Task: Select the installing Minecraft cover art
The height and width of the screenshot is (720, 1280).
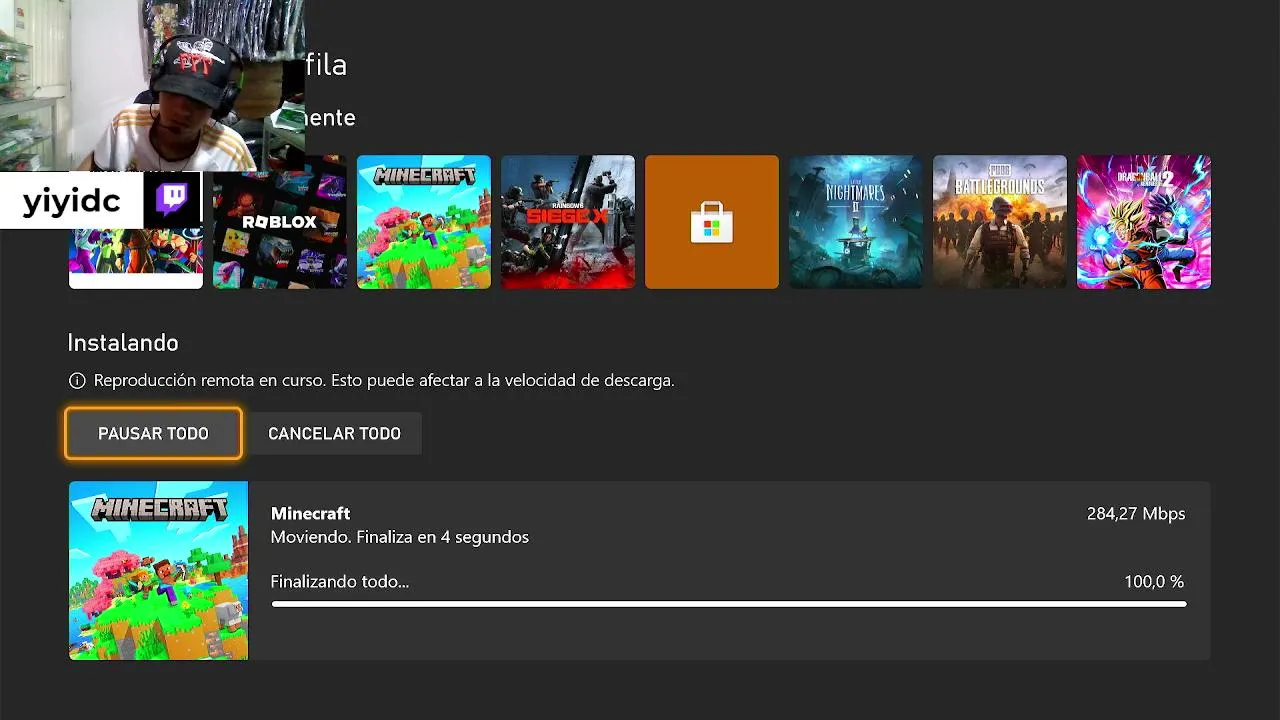Action: tap(158, 570)
